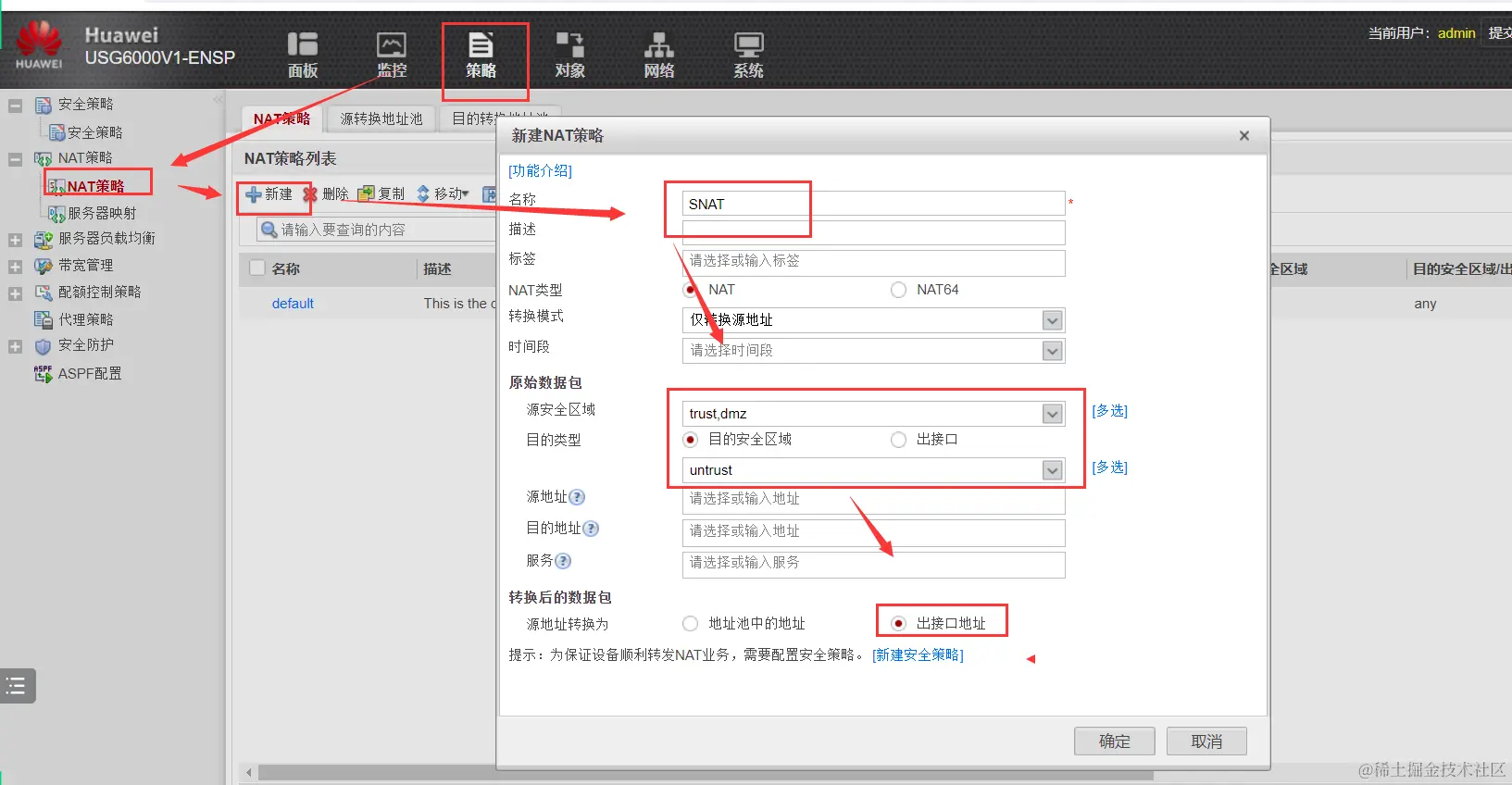Click the 源地址 help question icon
Screen dimensions: 1512x785
coord(577,497)
